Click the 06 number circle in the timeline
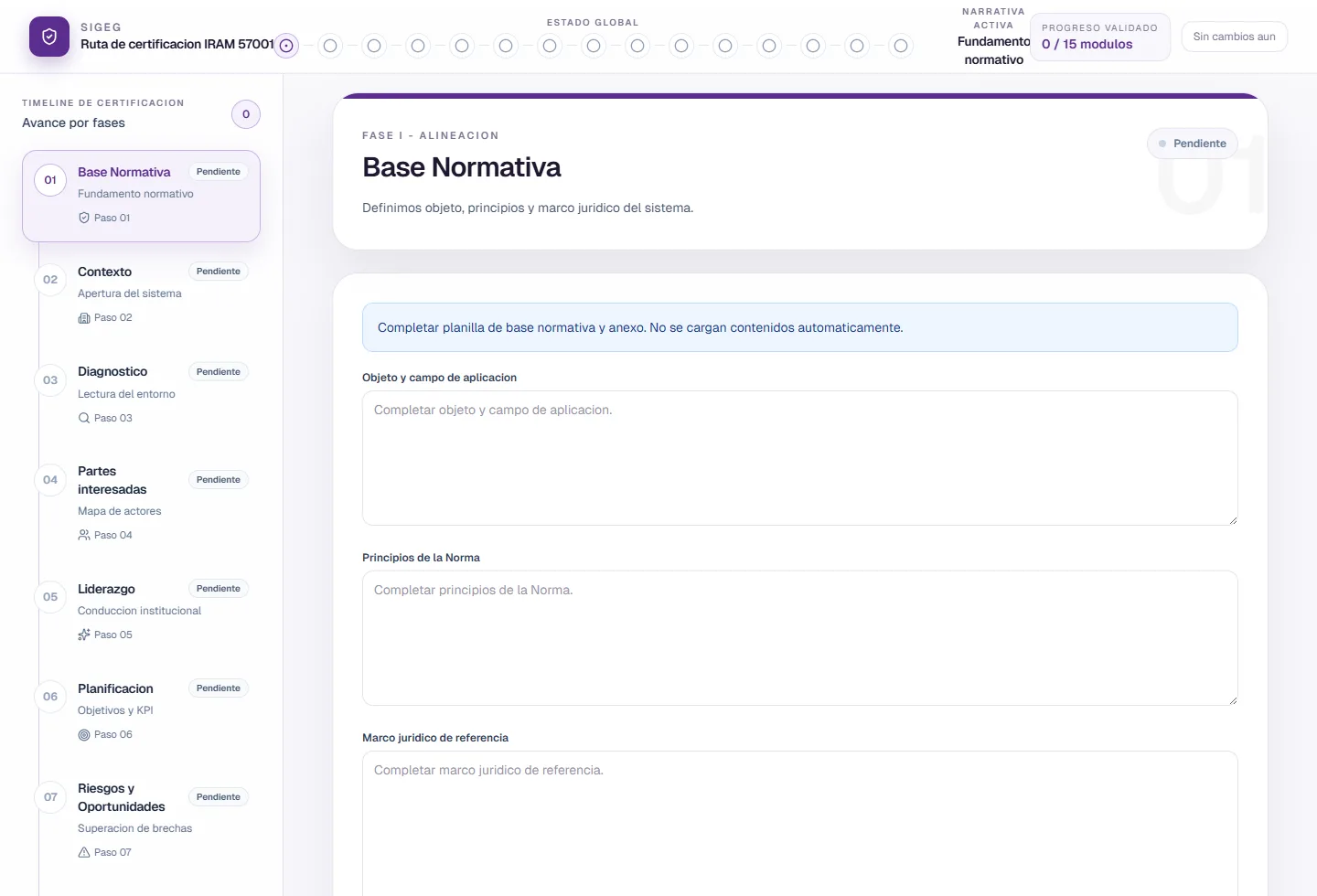The height and width of the screenshot is (896, 1317). (x=50, y=697)
